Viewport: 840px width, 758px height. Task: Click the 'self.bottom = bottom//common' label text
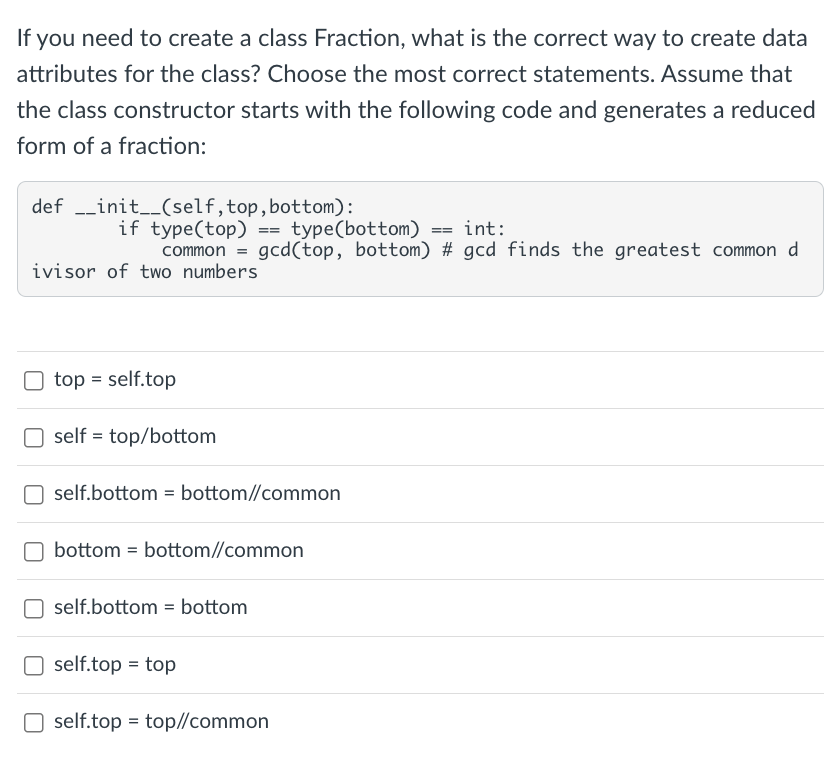pos(196,494)
